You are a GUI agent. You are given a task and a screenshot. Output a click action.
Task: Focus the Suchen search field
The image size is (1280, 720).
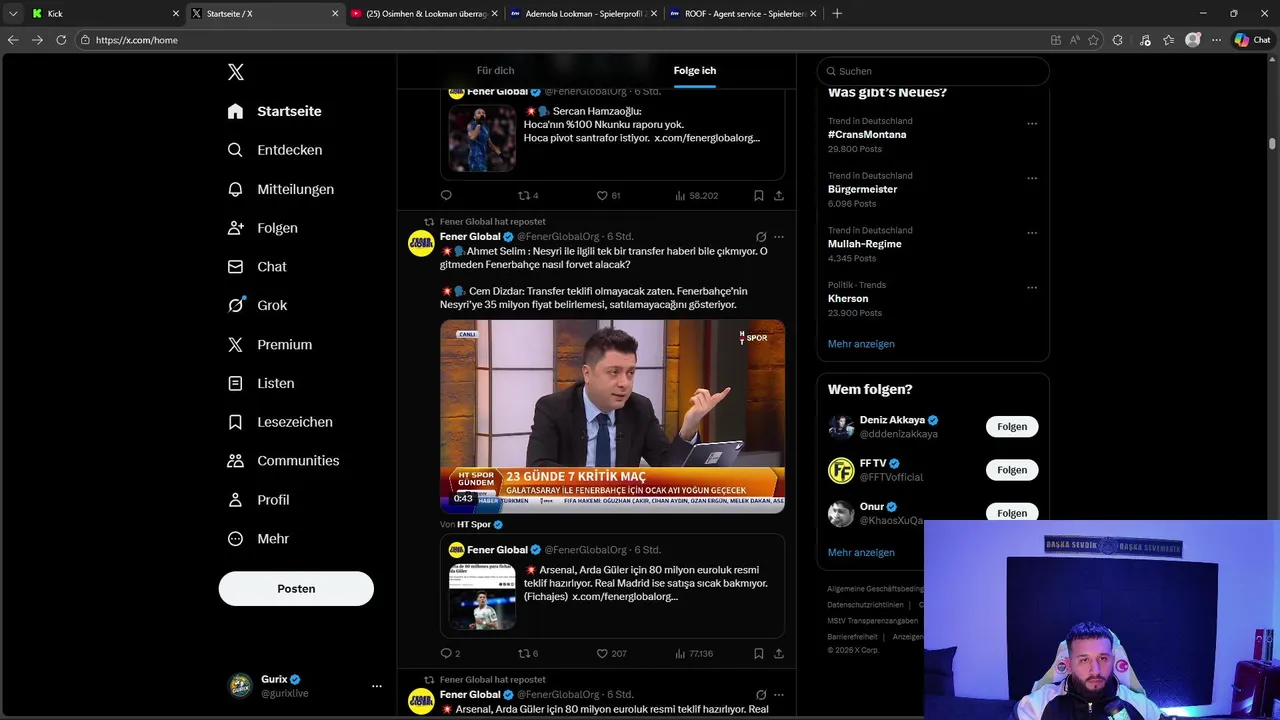coord(933,71)
